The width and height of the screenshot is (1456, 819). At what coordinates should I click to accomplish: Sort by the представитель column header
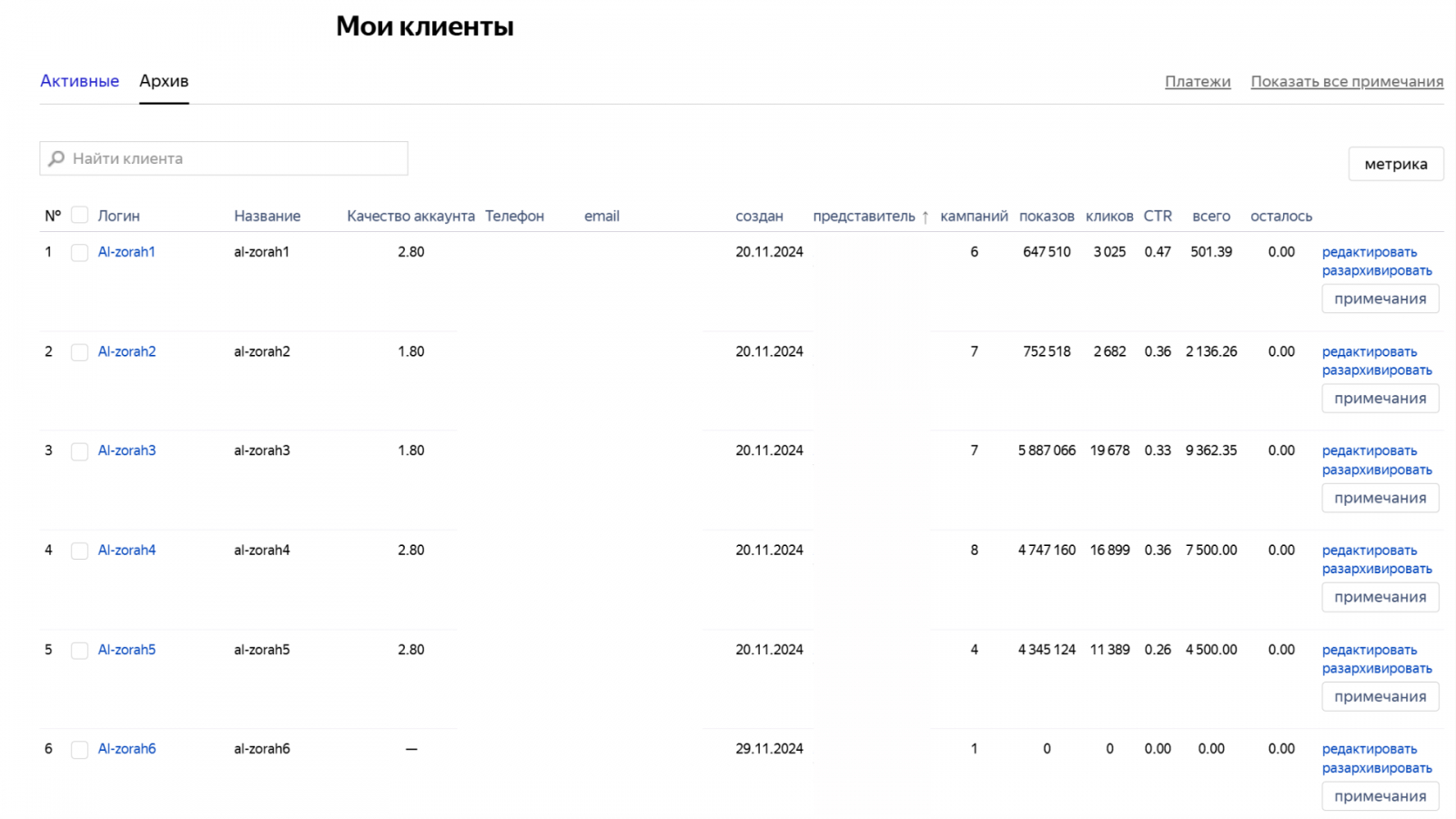coord(864,217)
